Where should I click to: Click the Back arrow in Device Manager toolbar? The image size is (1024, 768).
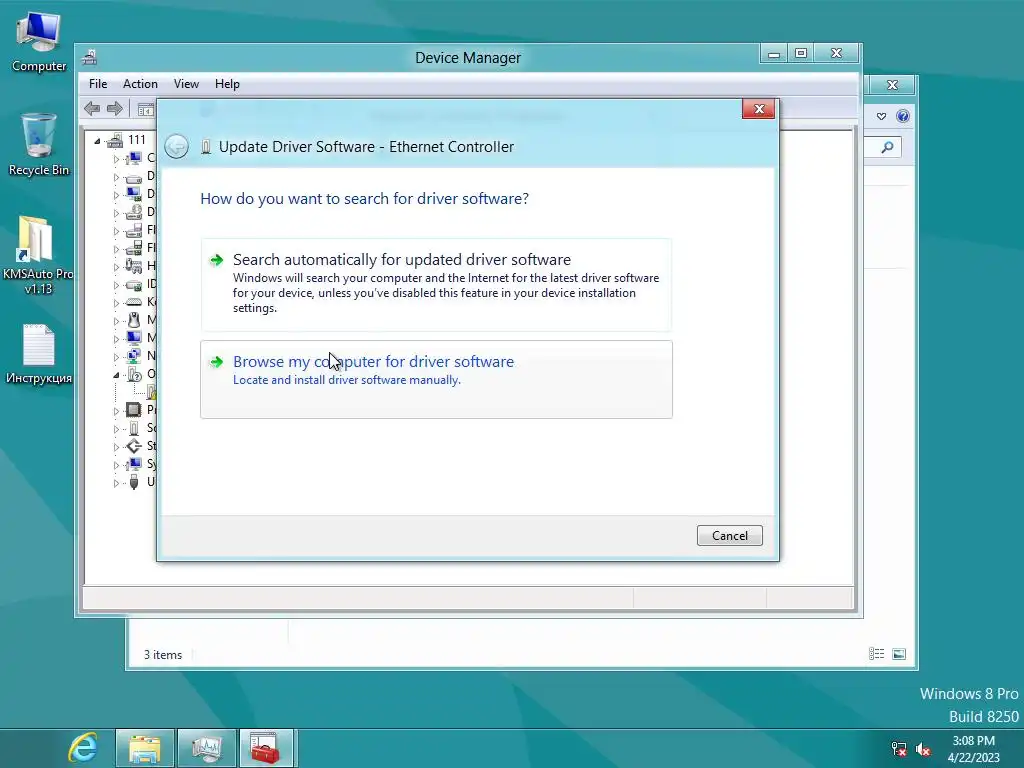92,109
